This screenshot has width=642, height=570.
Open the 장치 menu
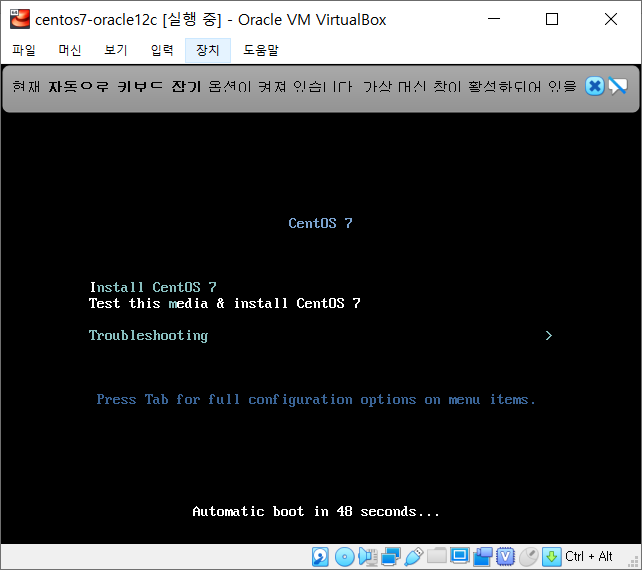[x=208, y=50]
